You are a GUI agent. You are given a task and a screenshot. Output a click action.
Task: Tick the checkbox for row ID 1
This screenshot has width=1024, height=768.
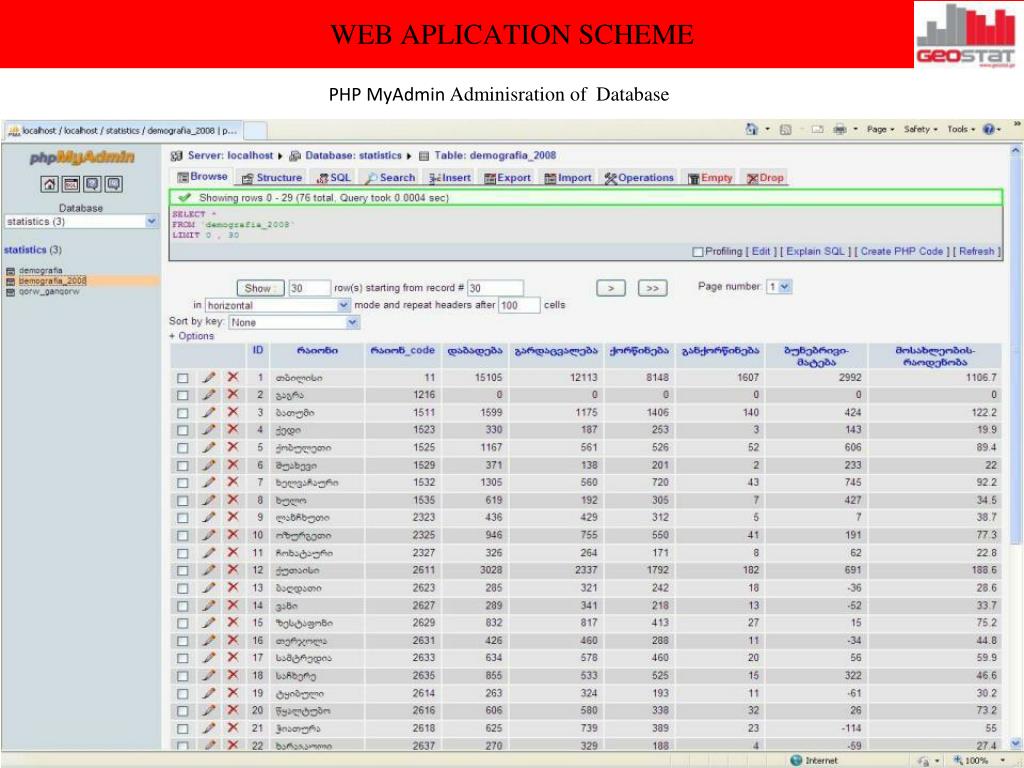183,378
